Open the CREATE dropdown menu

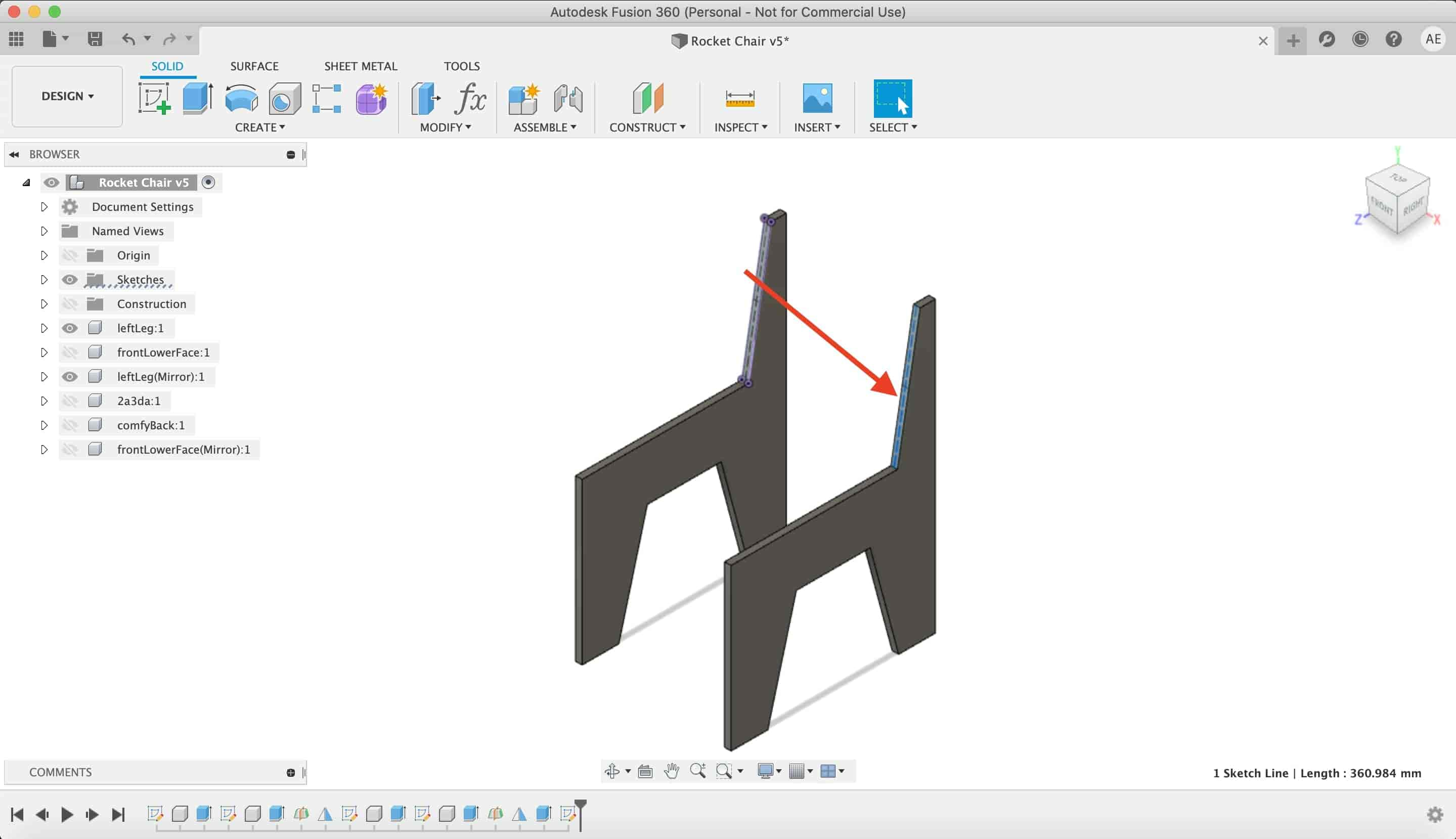(260, 127)
